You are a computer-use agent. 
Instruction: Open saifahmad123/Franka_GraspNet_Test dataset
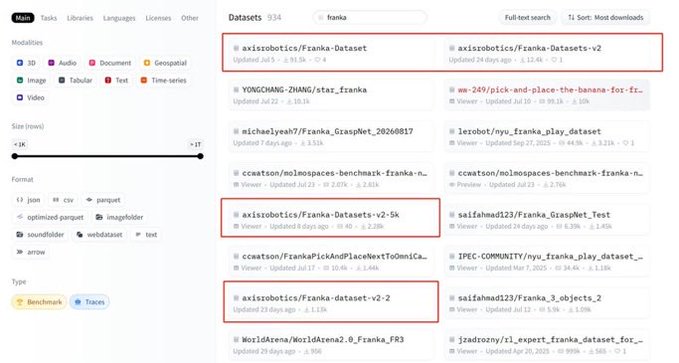[546, 220]
